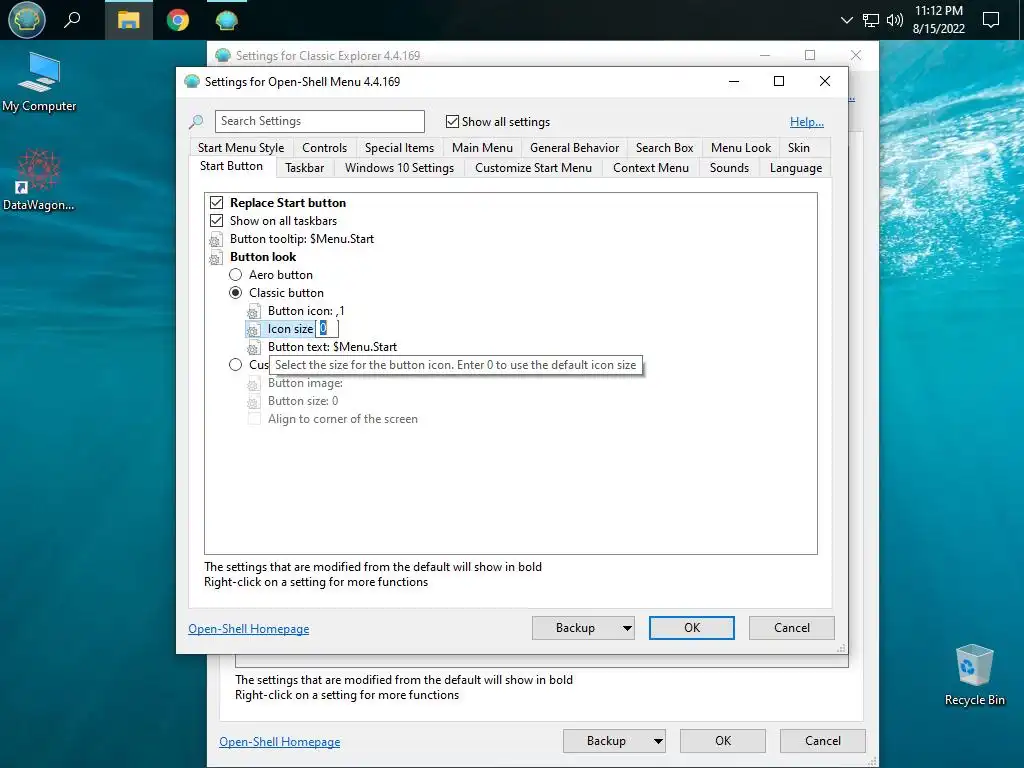Open the Open-Shell Homepage link in front window
1024x768 pixels.
[249, 629]
